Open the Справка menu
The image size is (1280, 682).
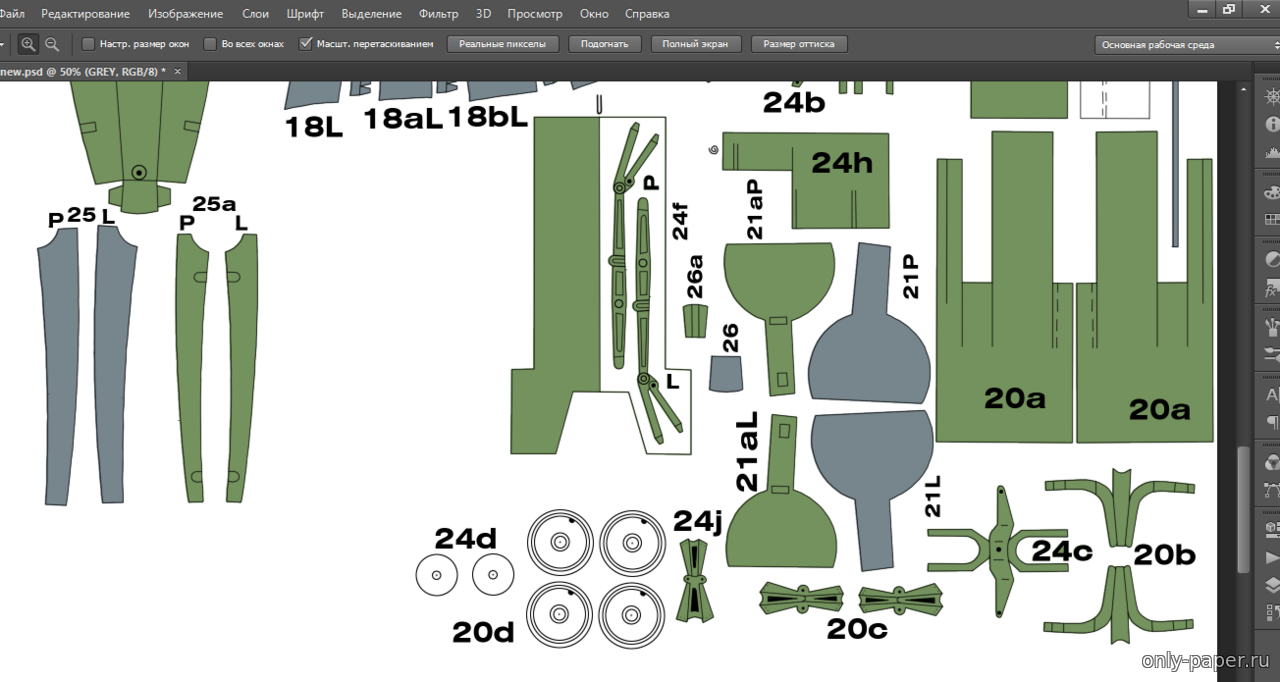point(647,14)
